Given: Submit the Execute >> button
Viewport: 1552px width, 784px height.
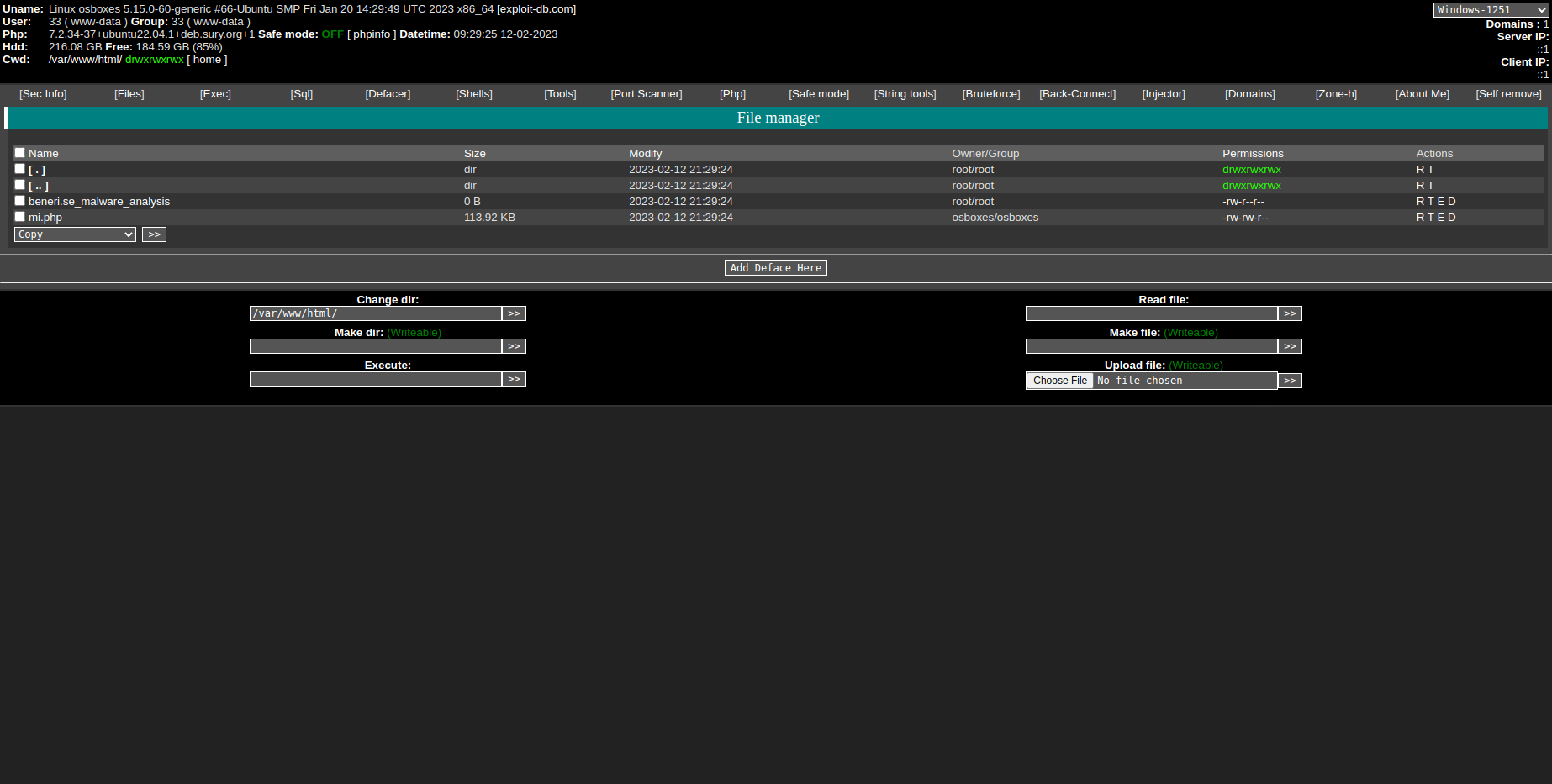Looking at the screenshot, I should (x=514, y=379).
